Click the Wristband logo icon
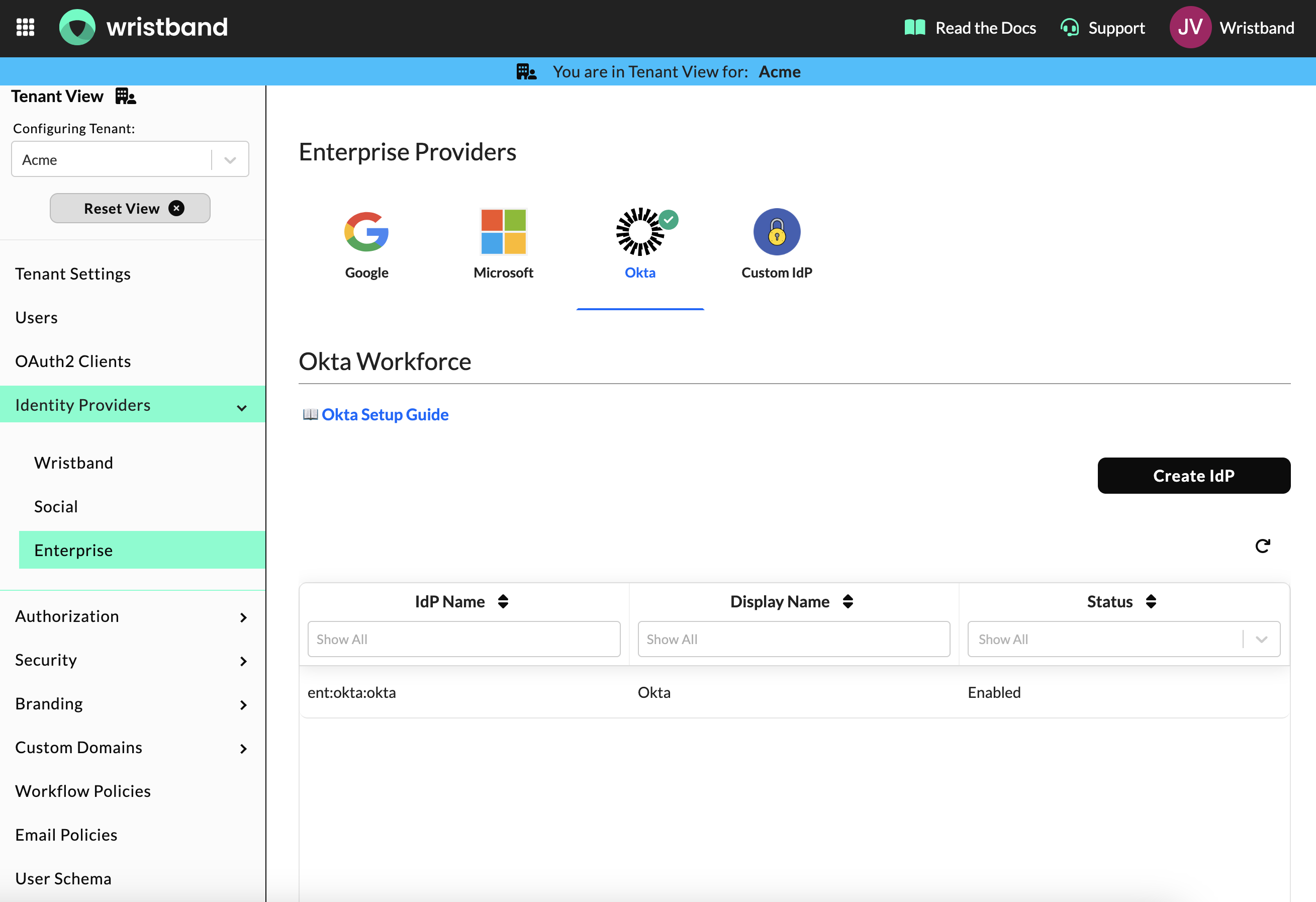Image resolution: width=1316 pixels, height=902 pixels. click(77, 27)
